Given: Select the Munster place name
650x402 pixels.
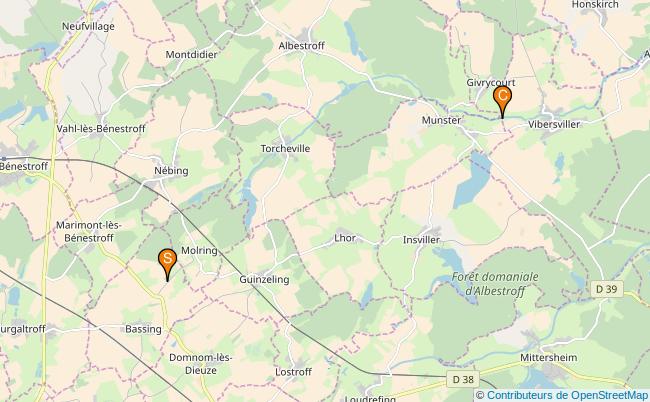Looking at the screenshot, I should [x=441, y=120].
